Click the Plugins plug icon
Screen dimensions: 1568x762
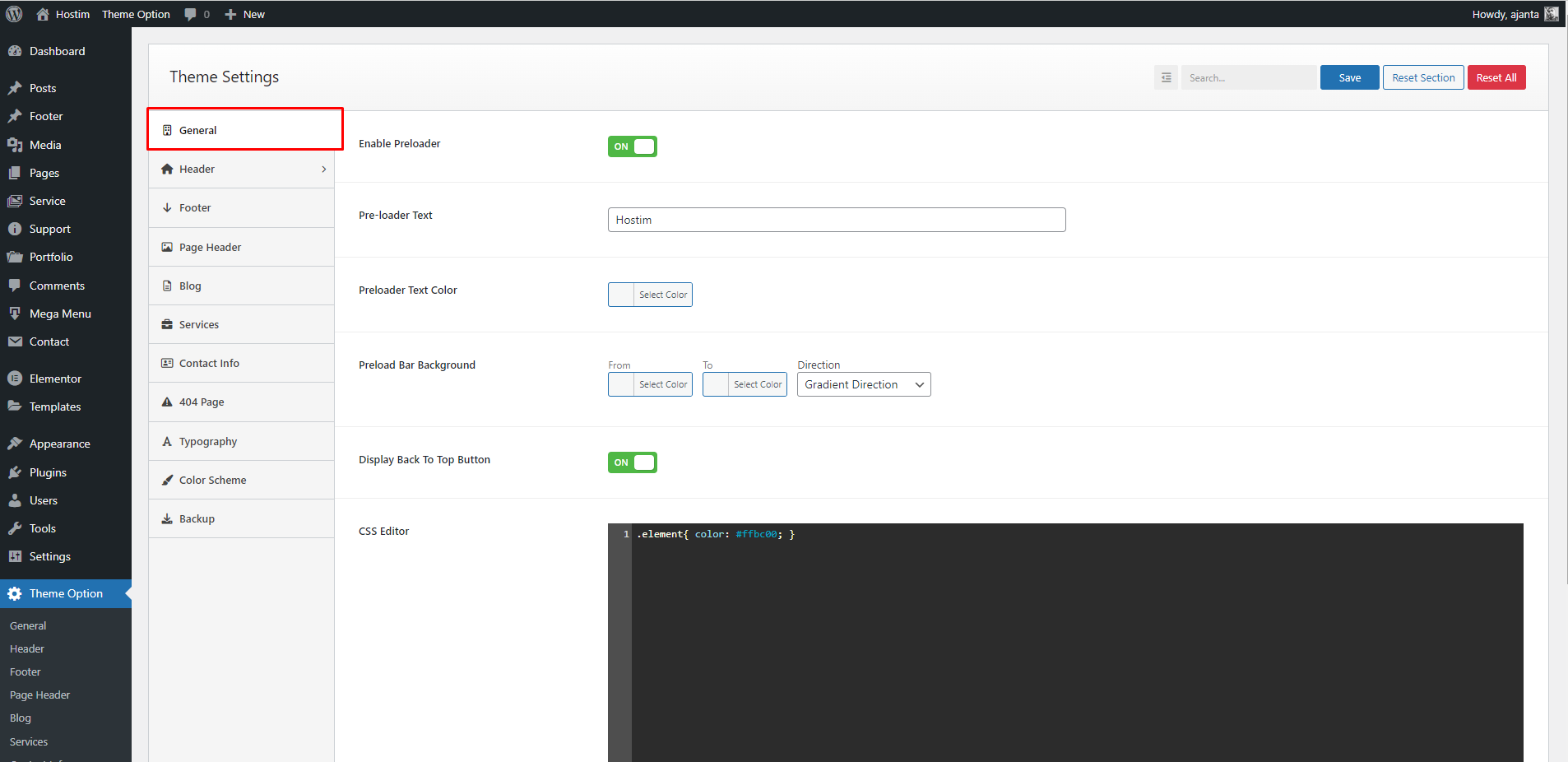(15, 472)
